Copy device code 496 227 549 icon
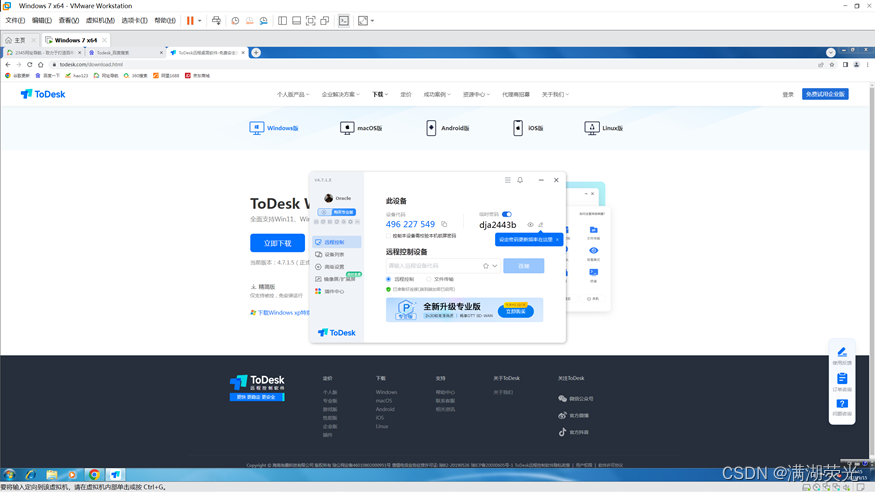The width and height of the screenshot is (875, 492). [444, 224]
